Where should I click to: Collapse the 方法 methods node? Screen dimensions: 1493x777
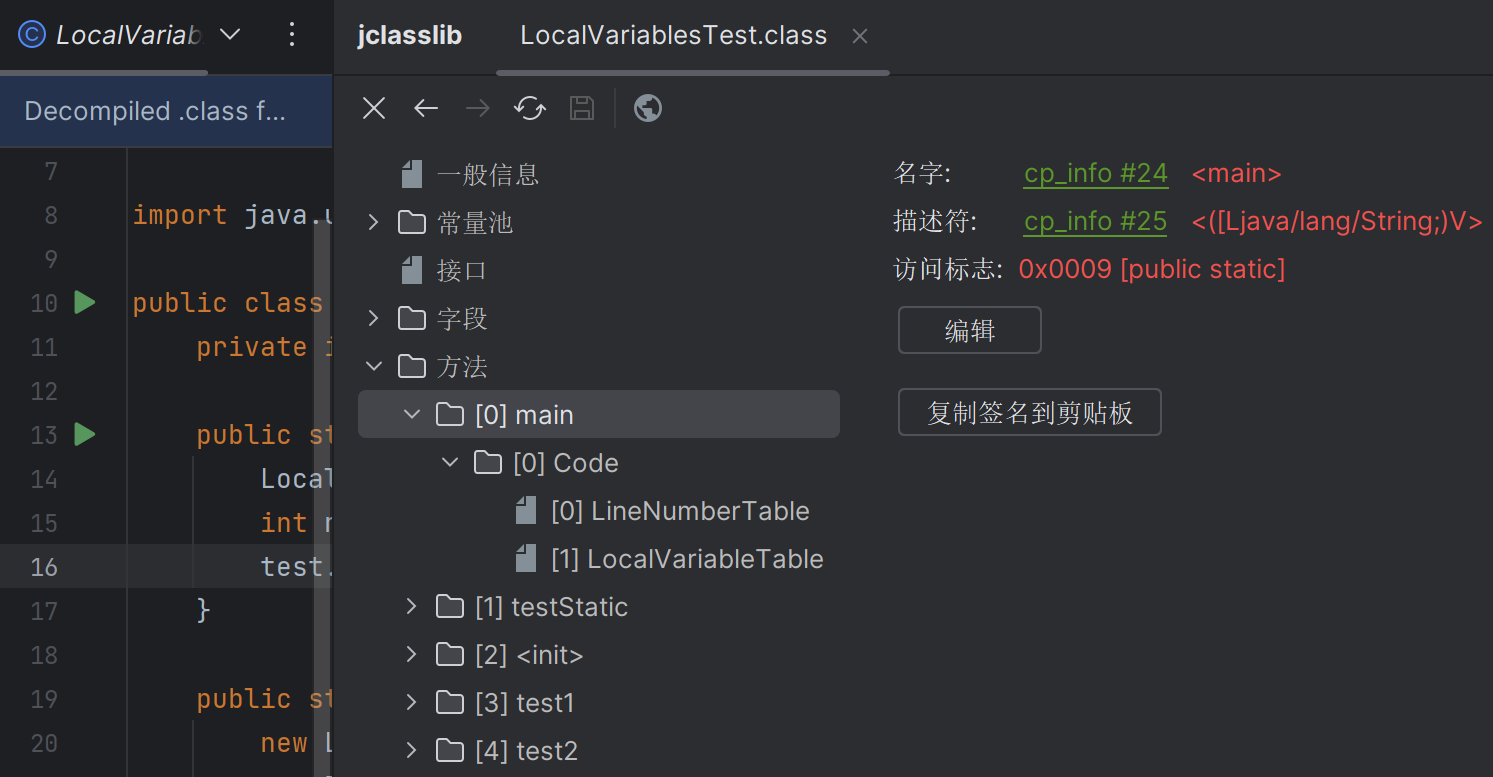pyautogui.click(x=374, y=366)
